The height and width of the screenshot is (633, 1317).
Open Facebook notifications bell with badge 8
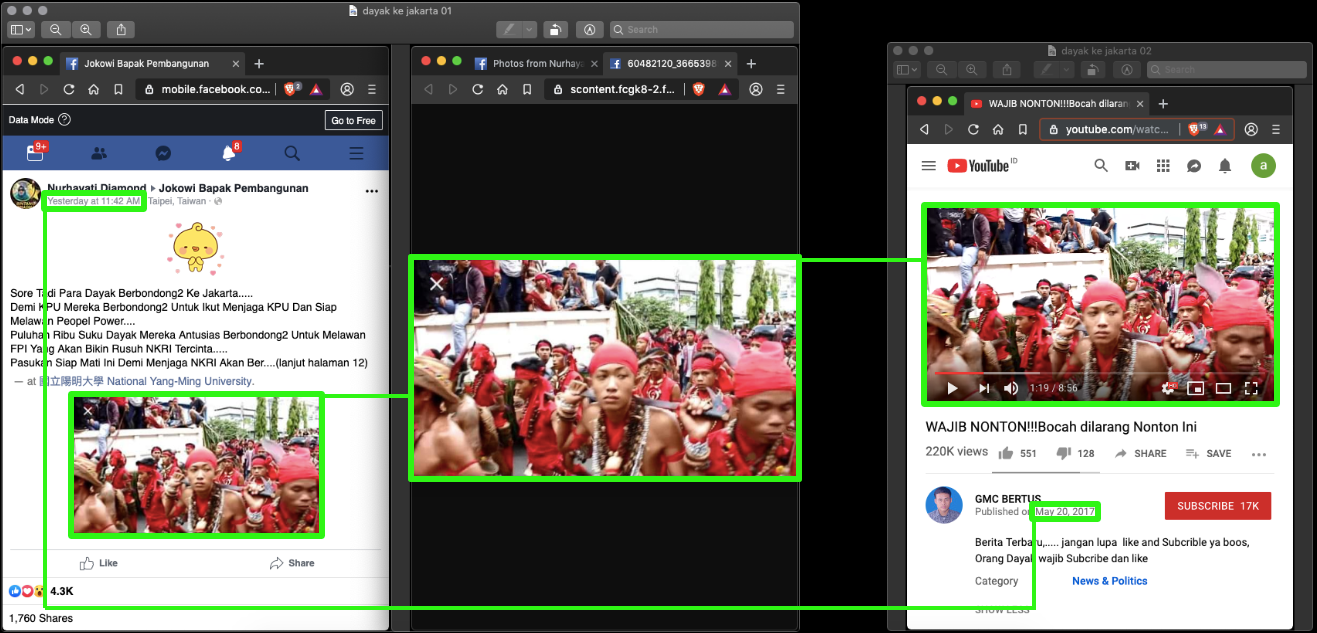[x=228, y=153]
